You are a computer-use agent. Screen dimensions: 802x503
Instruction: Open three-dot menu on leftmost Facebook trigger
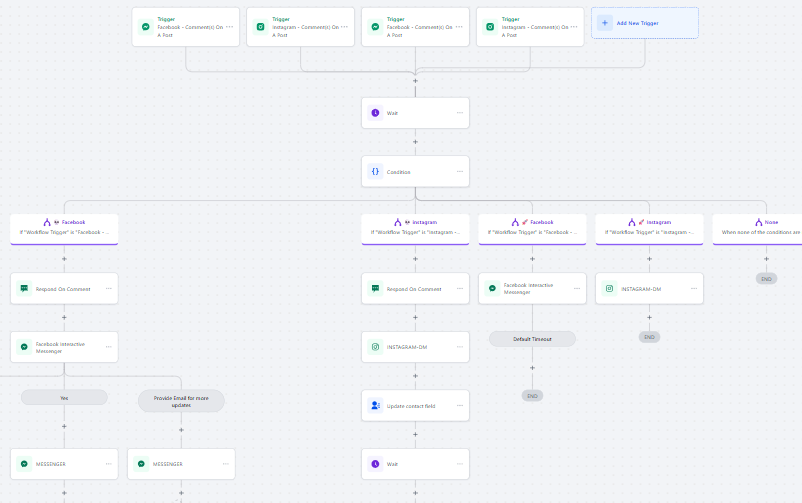pyautogui.click(x=229, y=27)
